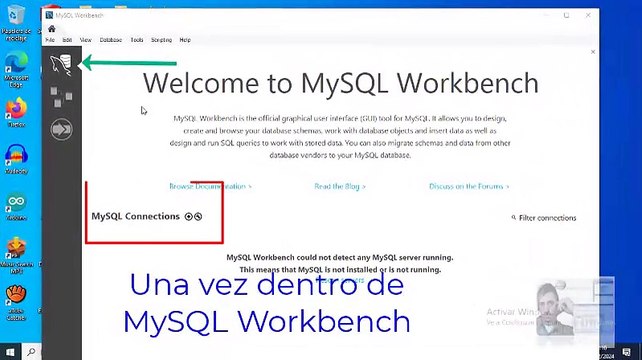642x360 pixels.
Task: Open the orange download-arrow desktop shortcut
Action: pyautogui.click(x=16, y=255)
